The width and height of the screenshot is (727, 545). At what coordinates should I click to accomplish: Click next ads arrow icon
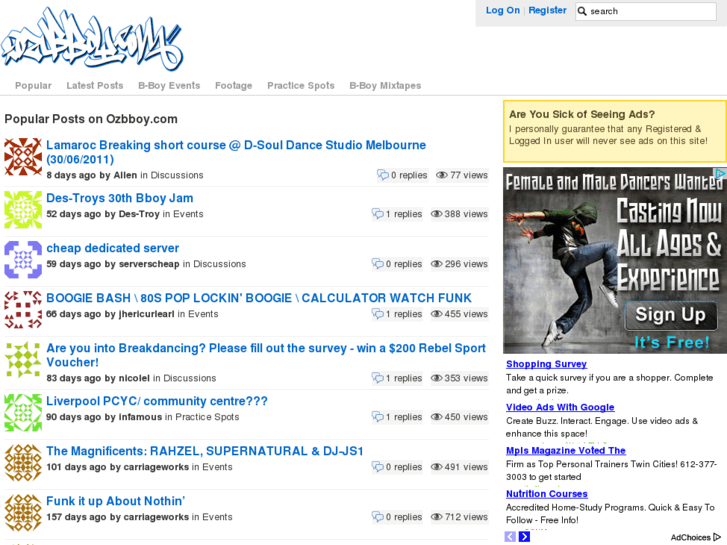(524, 537)
